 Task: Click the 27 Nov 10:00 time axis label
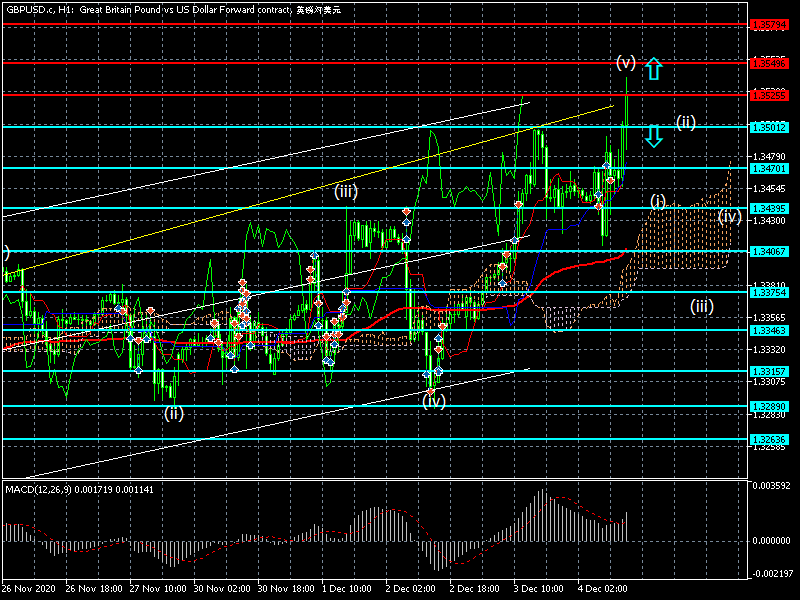[158, 589]
